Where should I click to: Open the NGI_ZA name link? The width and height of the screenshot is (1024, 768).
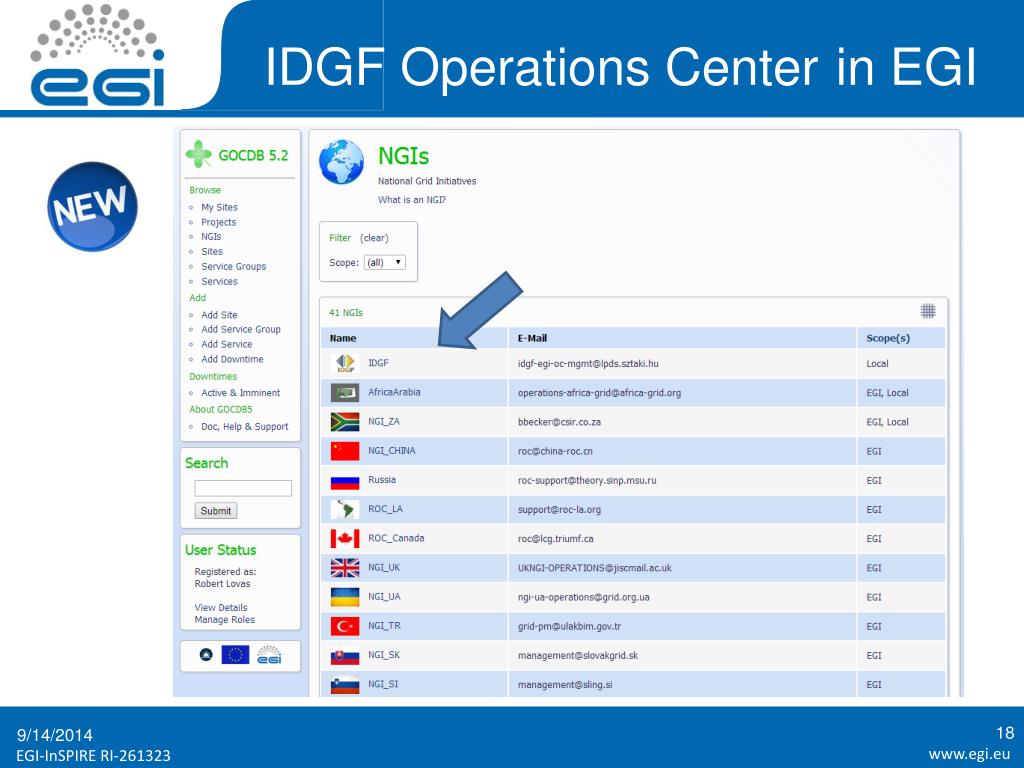pyautogui.click(x=384, y=421)
